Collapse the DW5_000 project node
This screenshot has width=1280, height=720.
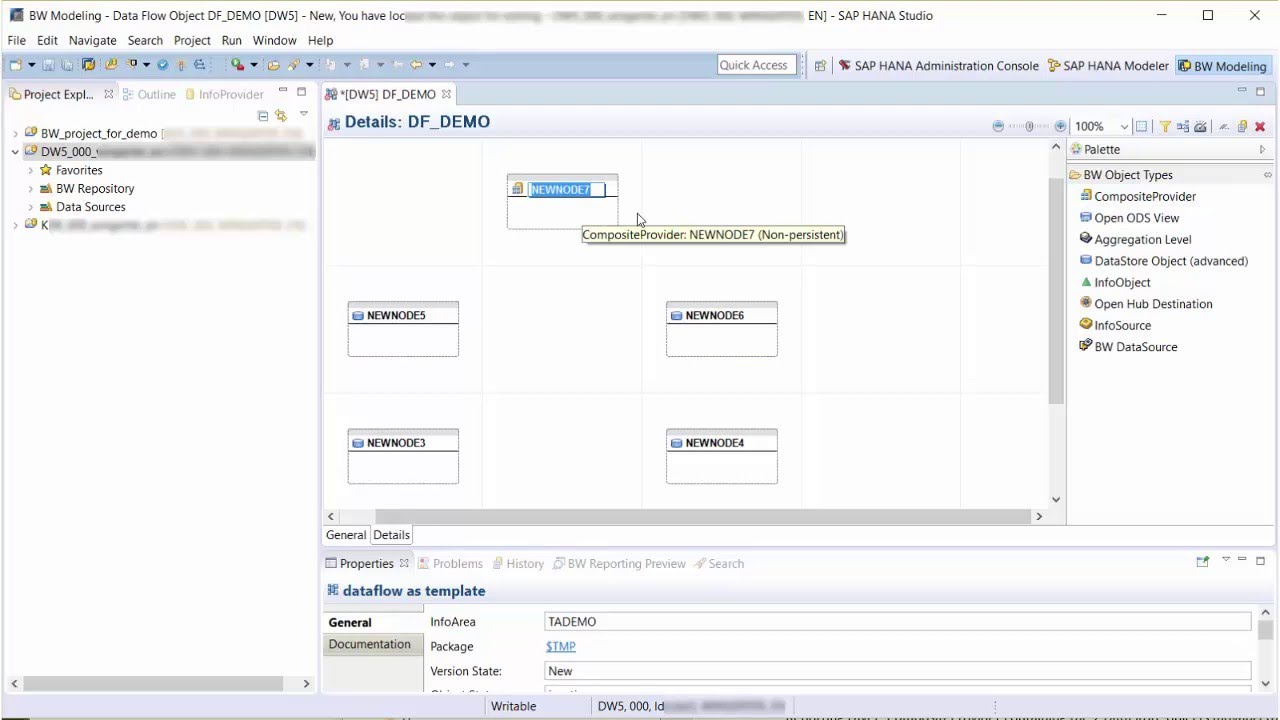(15, 152)
